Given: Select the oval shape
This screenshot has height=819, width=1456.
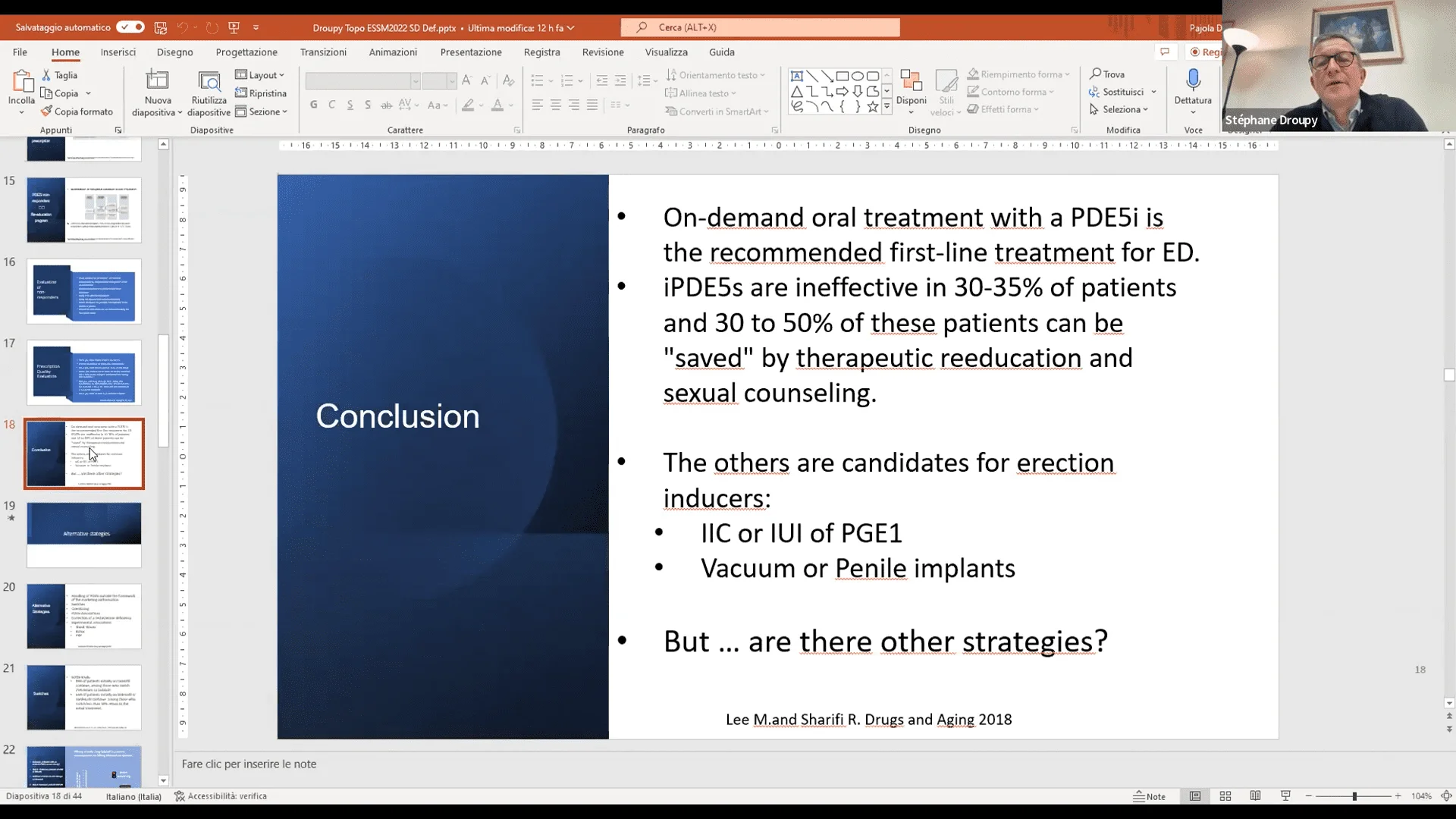Looking at the screenshot, I should (x=858, y=76).
